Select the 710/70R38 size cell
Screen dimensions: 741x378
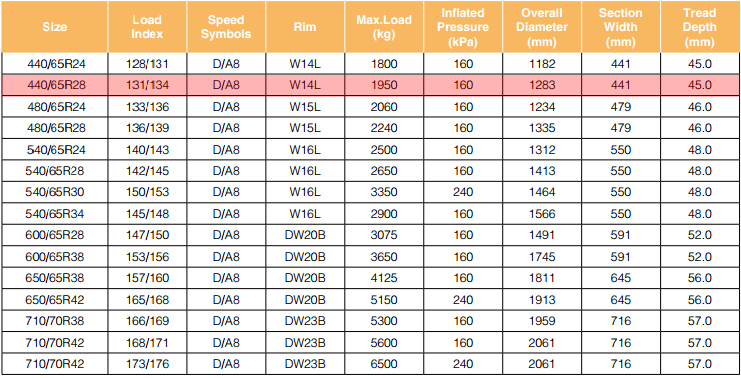[x=54, y=321]
